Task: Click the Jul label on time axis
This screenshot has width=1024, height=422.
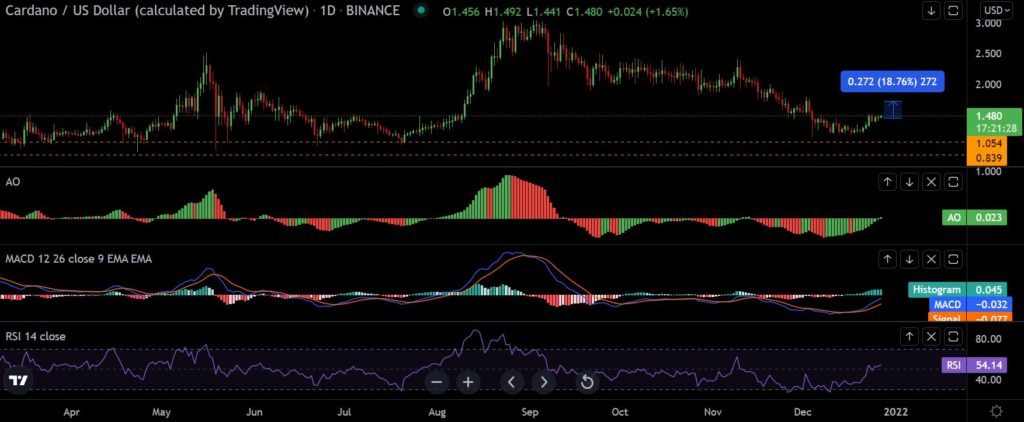Action: pos(345,412)
